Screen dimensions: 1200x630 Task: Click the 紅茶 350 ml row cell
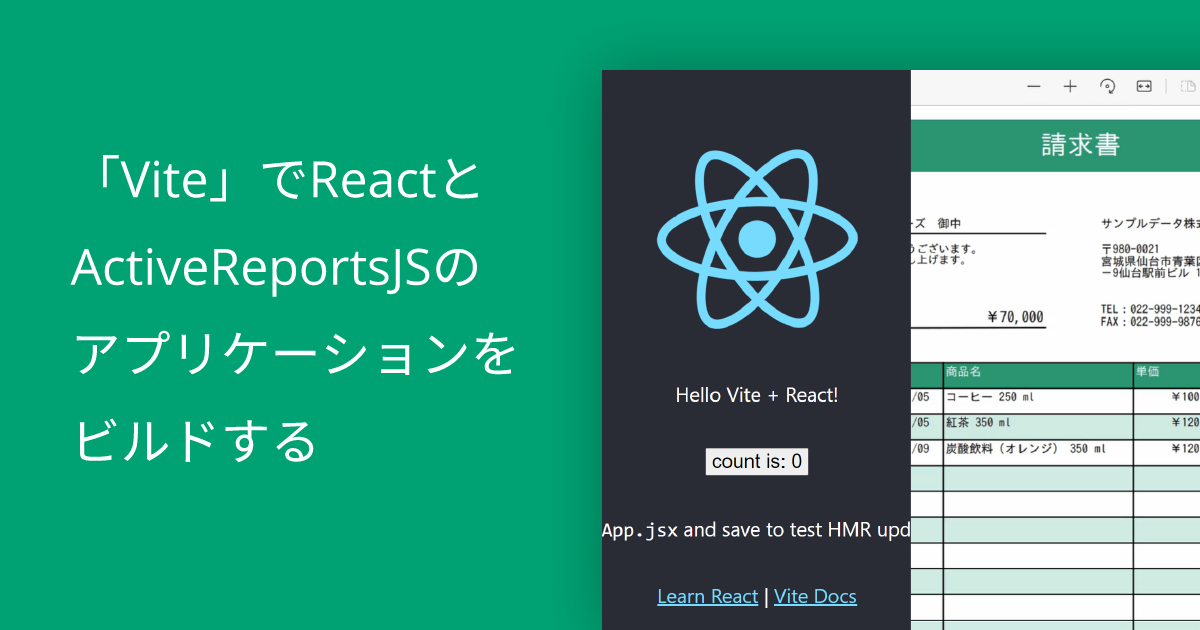(x=982, y=423)
